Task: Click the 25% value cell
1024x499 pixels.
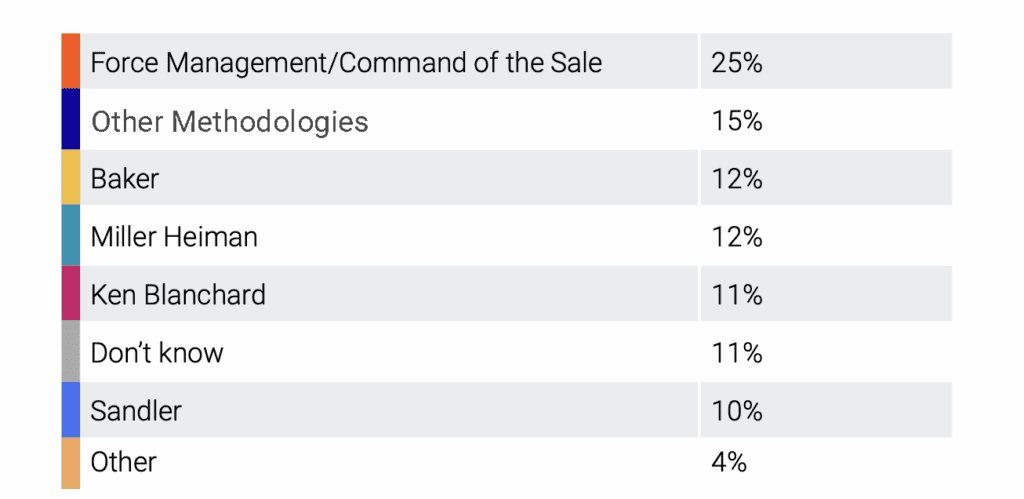Action: click(x=737, y=63)
